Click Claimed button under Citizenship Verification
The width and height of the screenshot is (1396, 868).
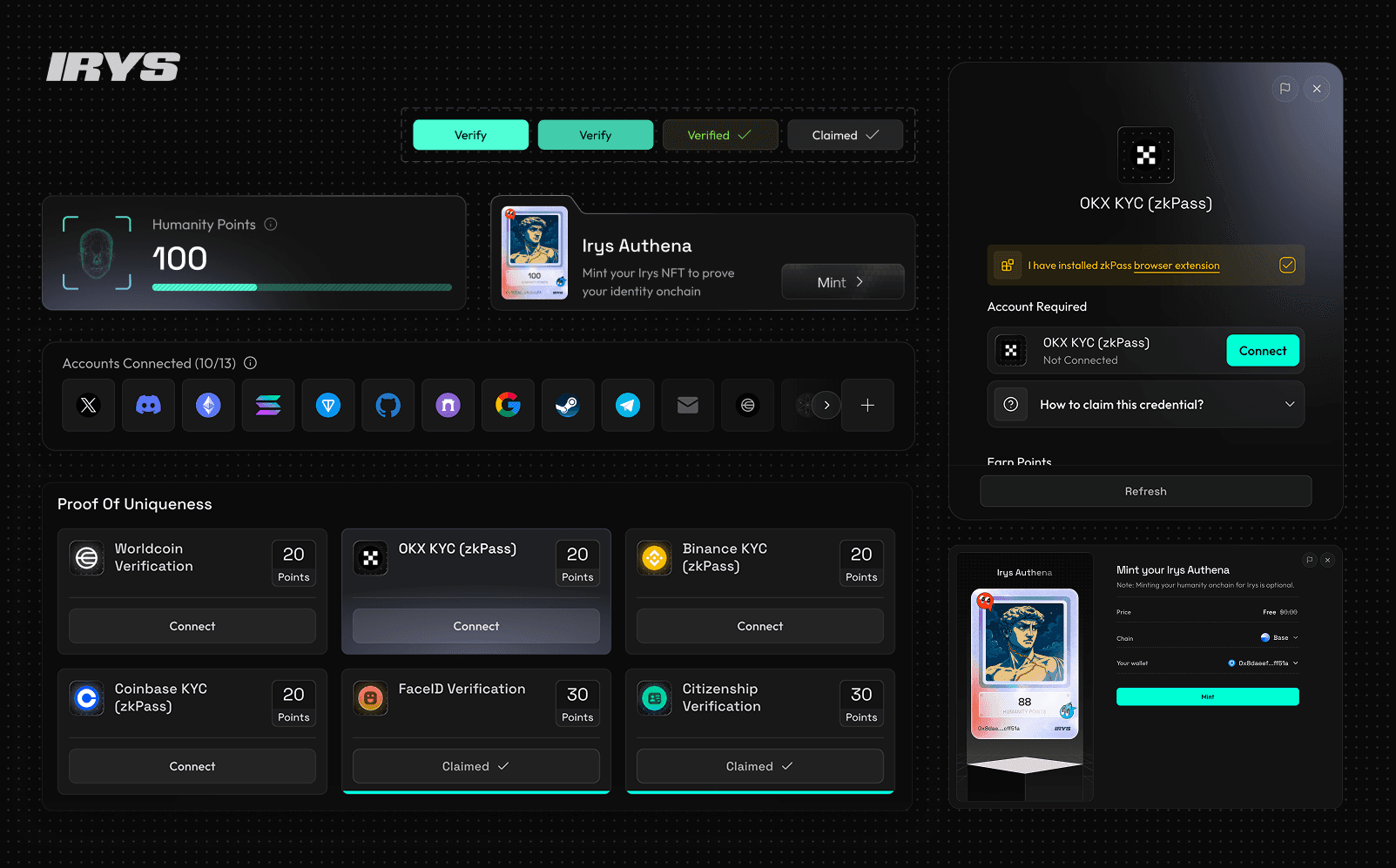[x=760, y=766]
